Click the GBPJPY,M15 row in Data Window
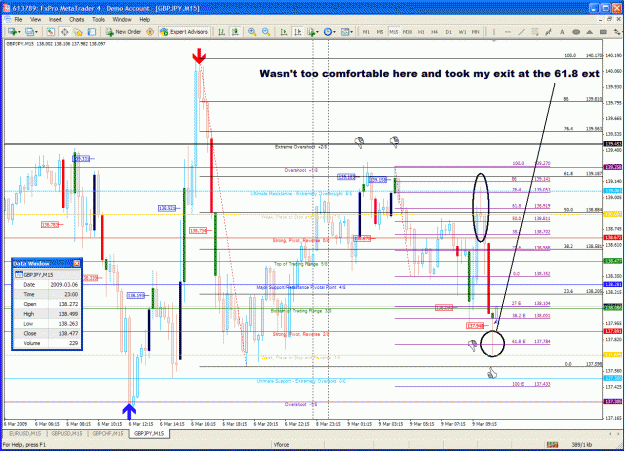625x451 pixels. click(x=47, y=275)
